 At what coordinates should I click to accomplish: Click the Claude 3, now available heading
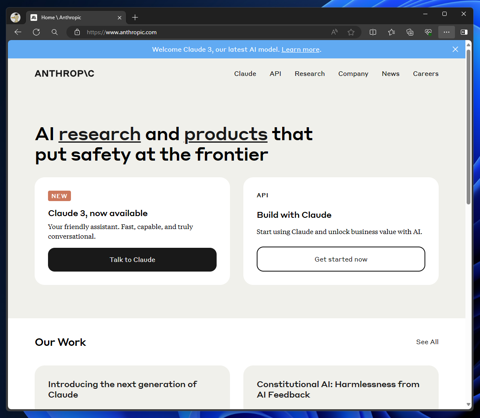tap(98, 213)
